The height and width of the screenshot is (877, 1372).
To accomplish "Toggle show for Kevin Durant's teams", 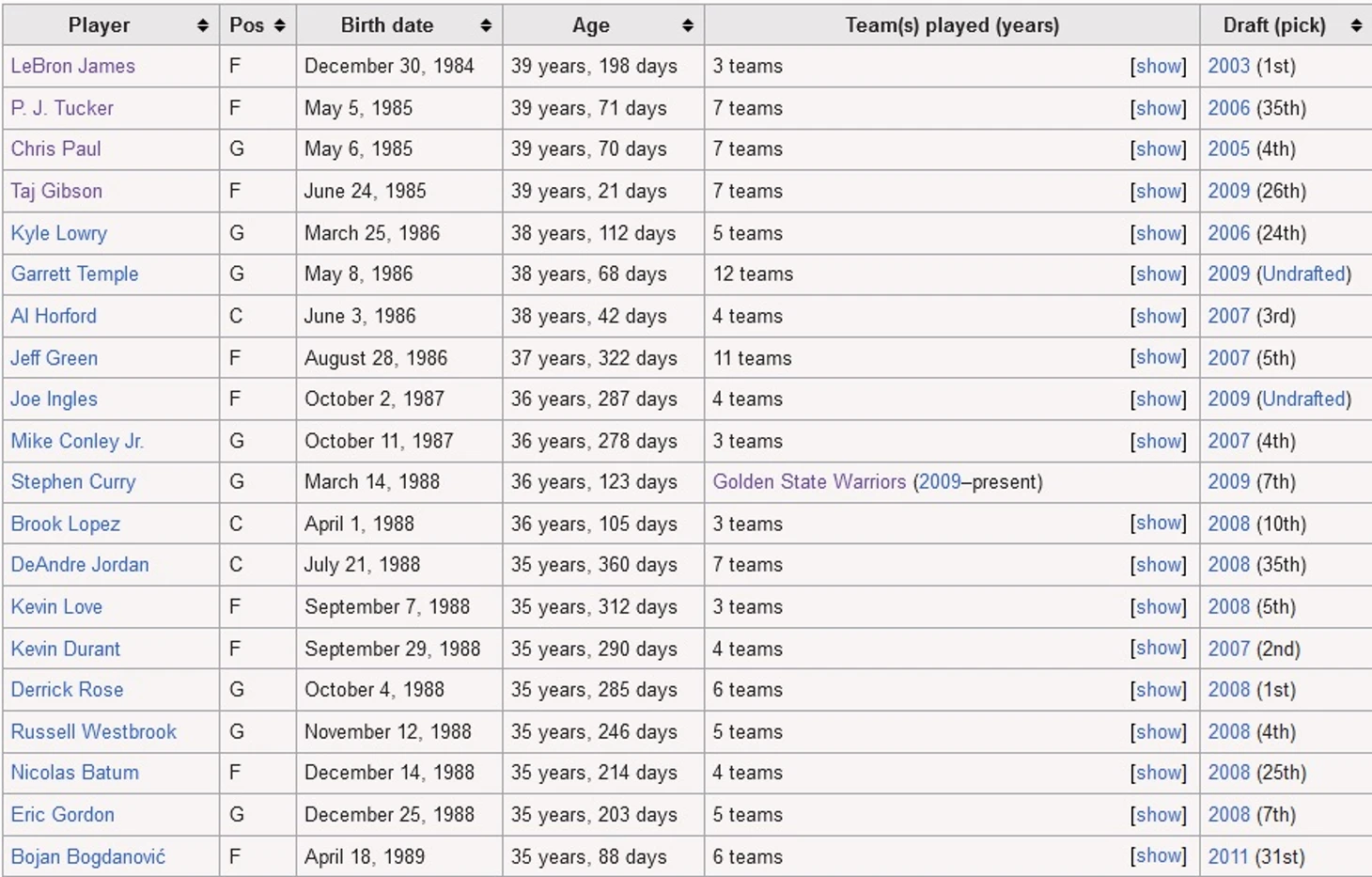I will point(1159,648).
